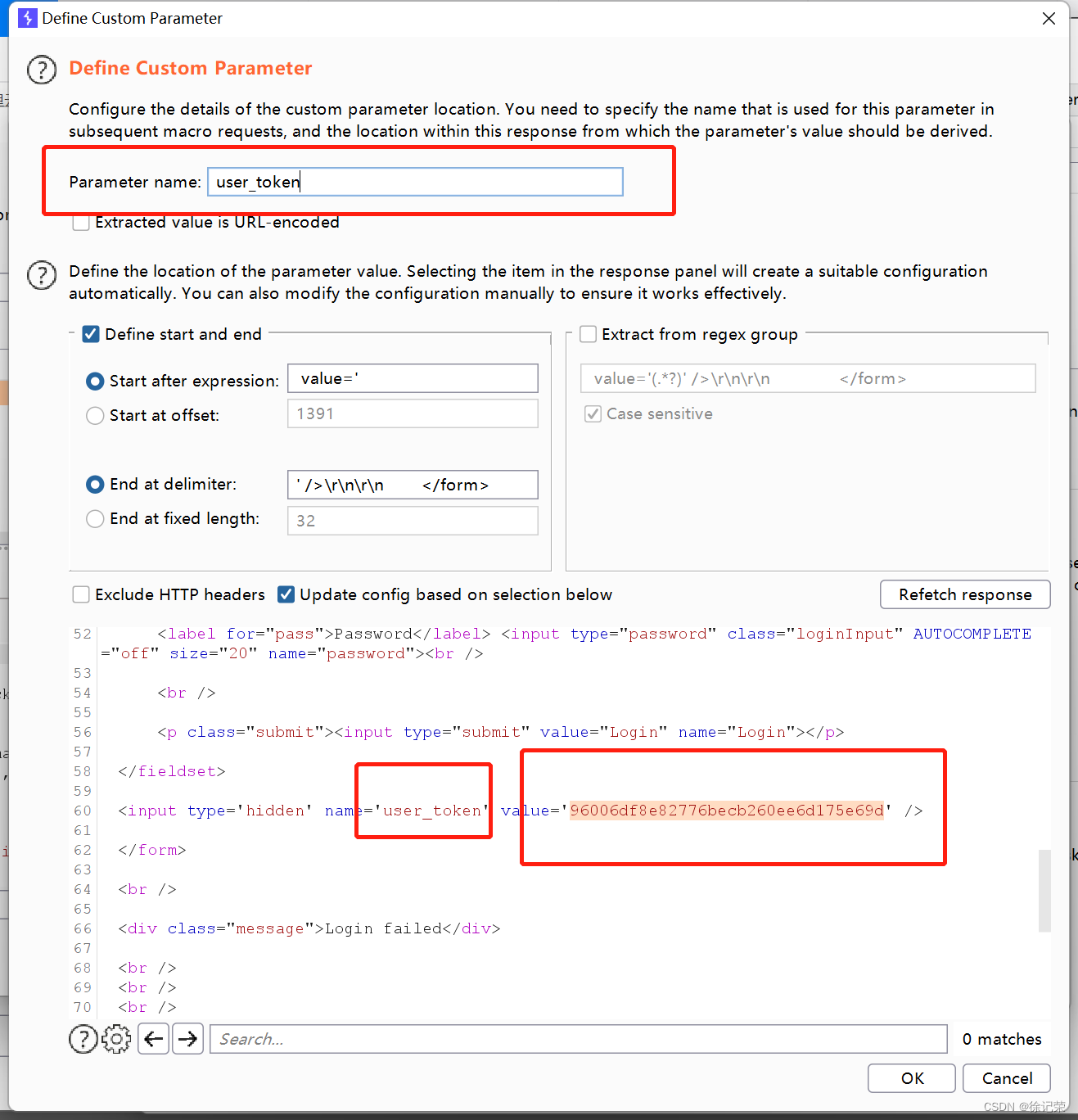Viewport: 1078px width, 1120px height.
Task: Click the Cancel button
Action: point(1007,1078)
